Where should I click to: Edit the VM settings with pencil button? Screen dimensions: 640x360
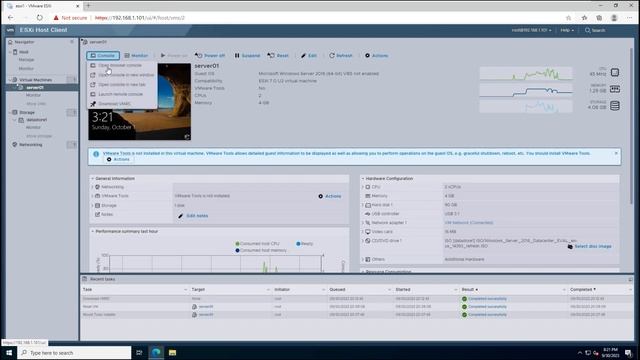click(x=309, y=56)
